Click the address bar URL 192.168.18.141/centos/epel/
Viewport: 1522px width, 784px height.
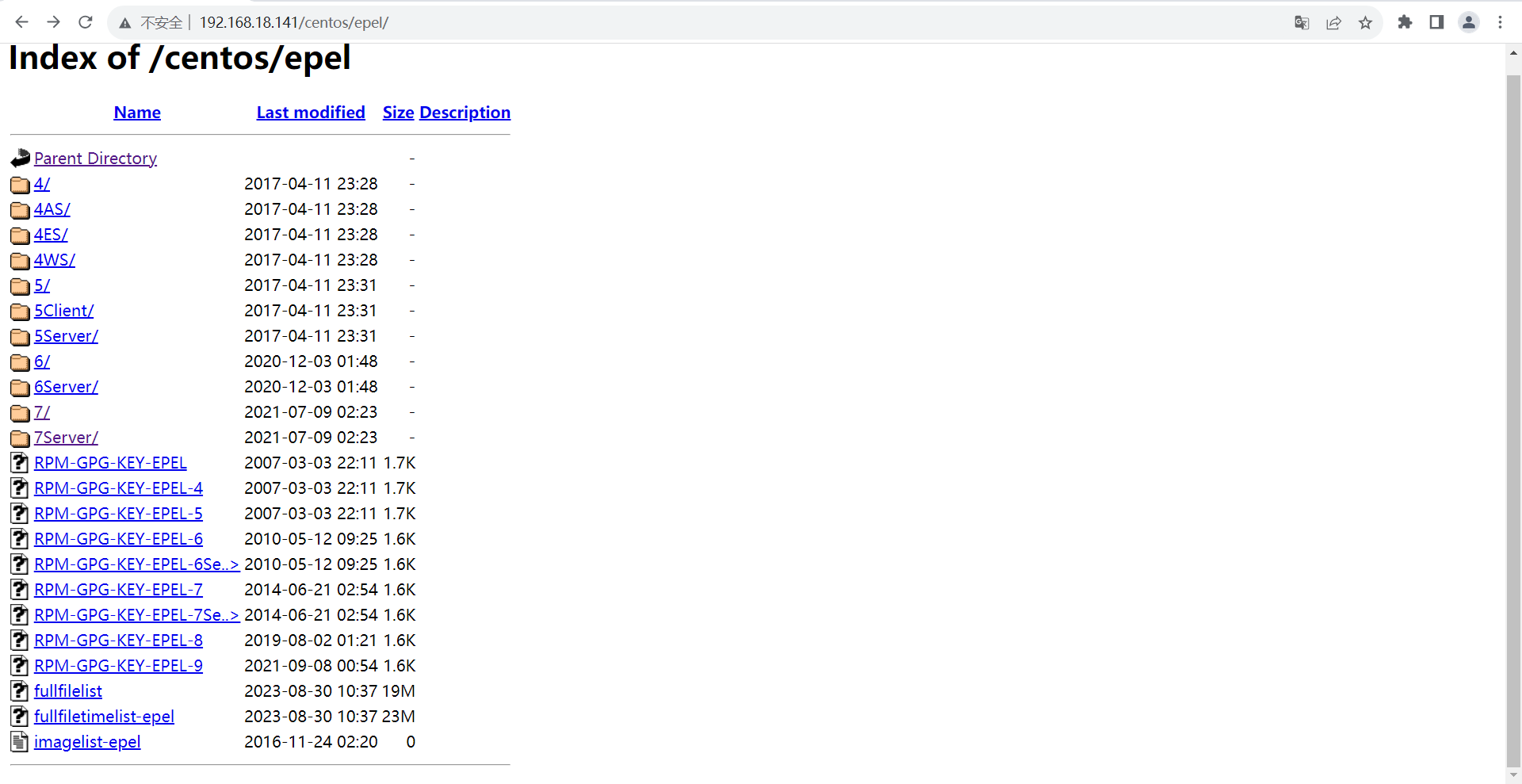pos(294,22)
